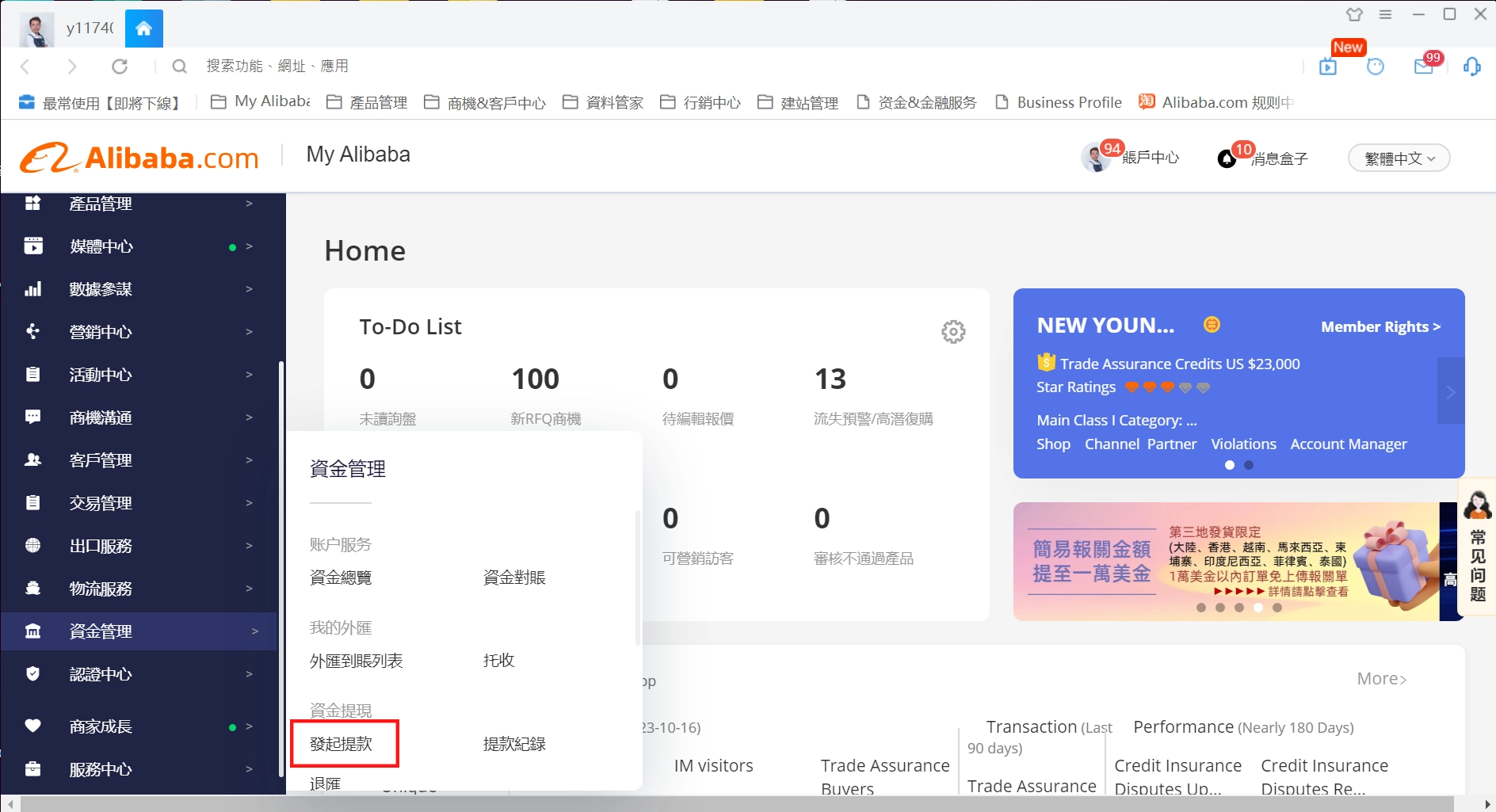Screen dimensions: 1496x812
Task: Click the Account Manager link
Action: [x=1349, y=444]
